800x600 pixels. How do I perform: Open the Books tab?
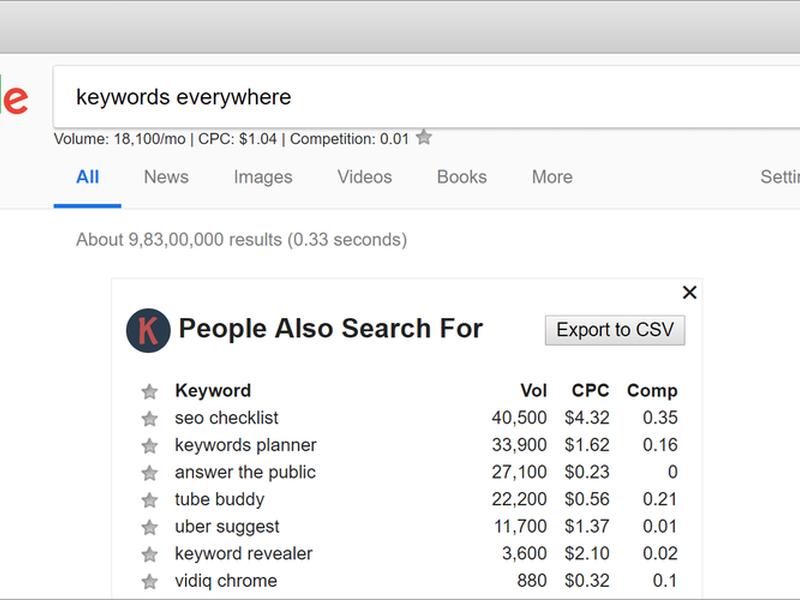point(462,177)
